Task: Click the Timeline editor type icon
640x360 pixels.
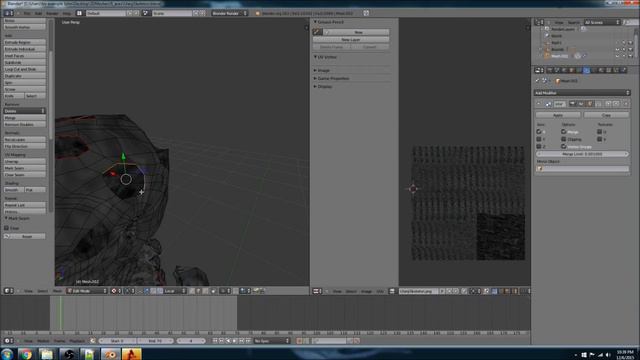Action: (8, 341)
